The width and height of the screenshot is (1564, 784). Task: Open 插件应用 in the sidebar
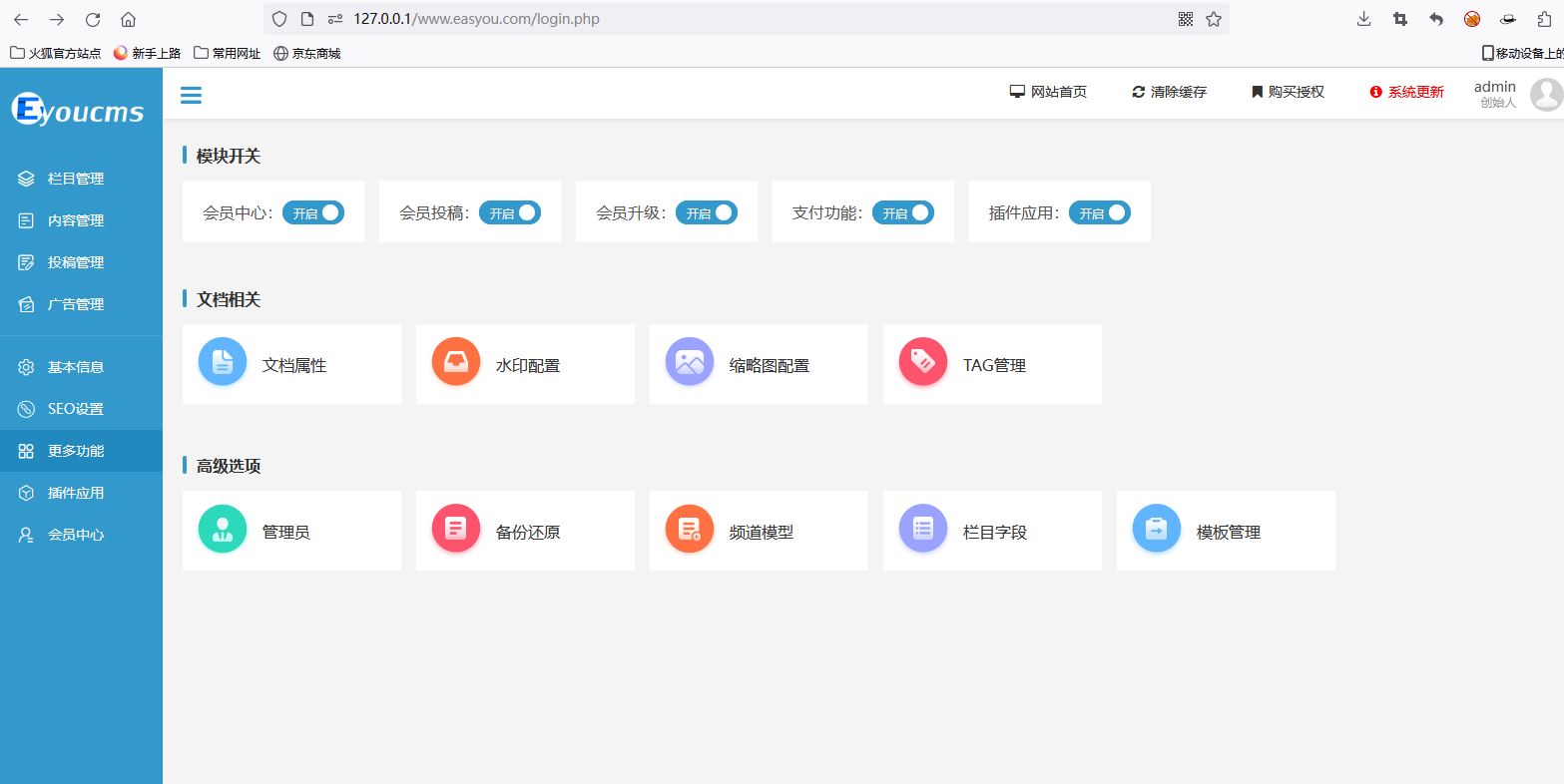coord(81,493)
